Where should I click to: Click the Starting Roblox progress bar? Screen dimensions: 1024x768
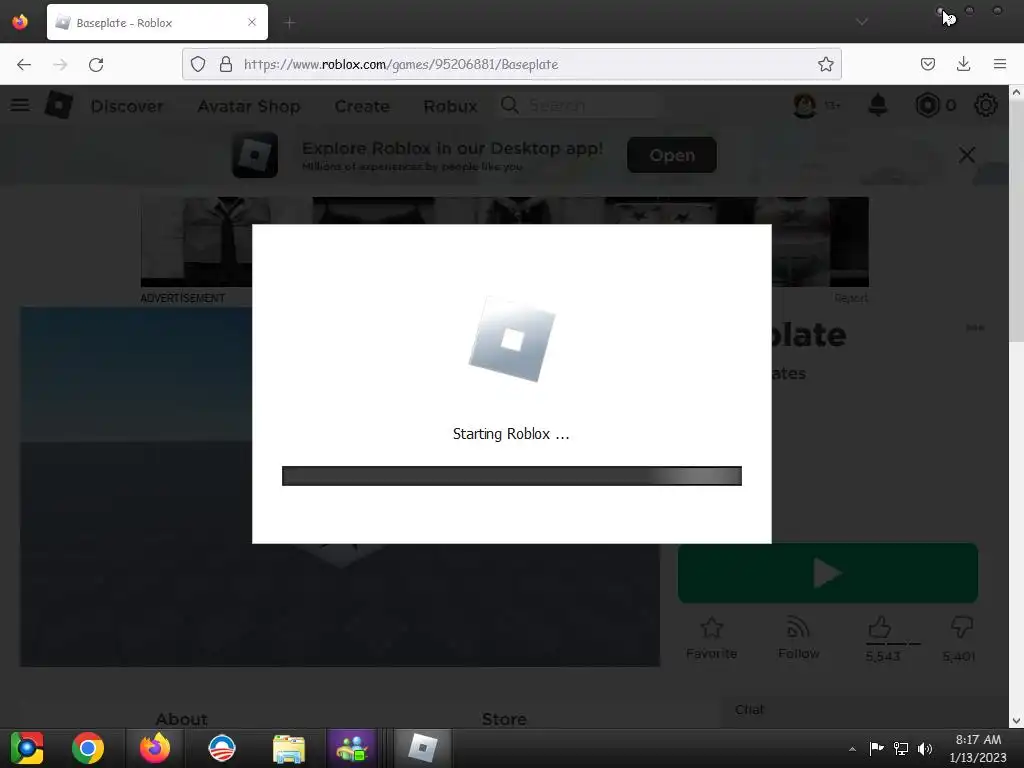pos(511,475)
